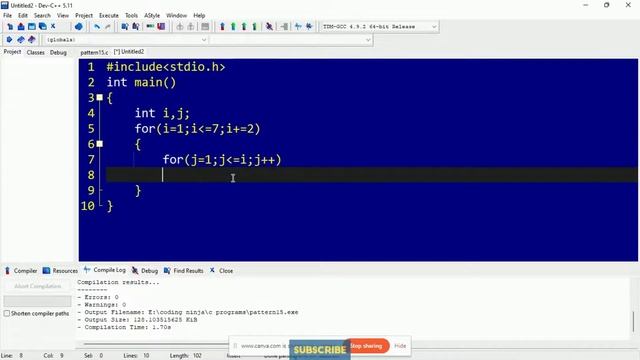The height and width of the screenshot is (360, 640).
Task: Open the Tools menu
Action: point(131,16)
